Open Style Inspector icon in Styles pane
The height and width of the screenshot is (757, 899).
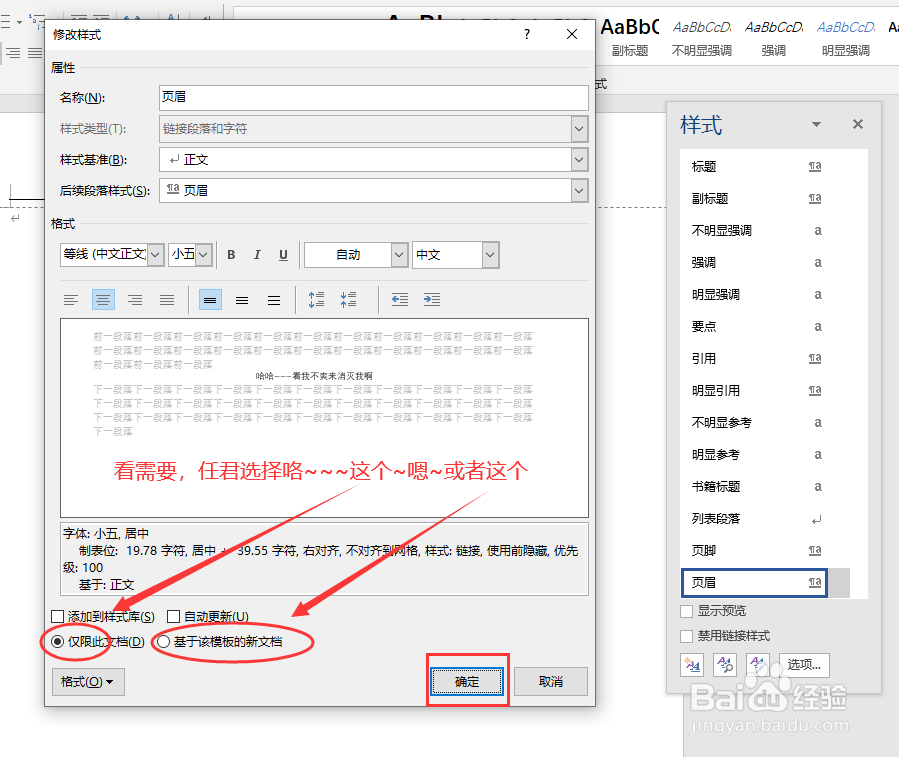click(x=725, y=665)
